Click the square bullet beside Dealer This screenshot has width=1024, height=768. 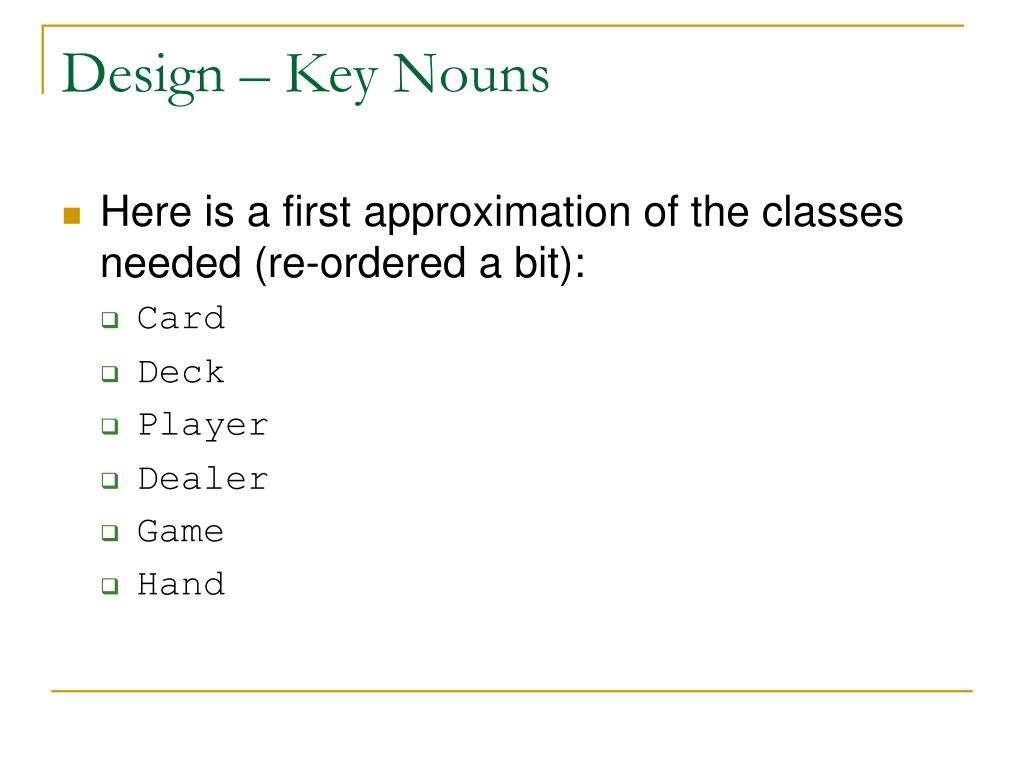(x=110, y=480)
